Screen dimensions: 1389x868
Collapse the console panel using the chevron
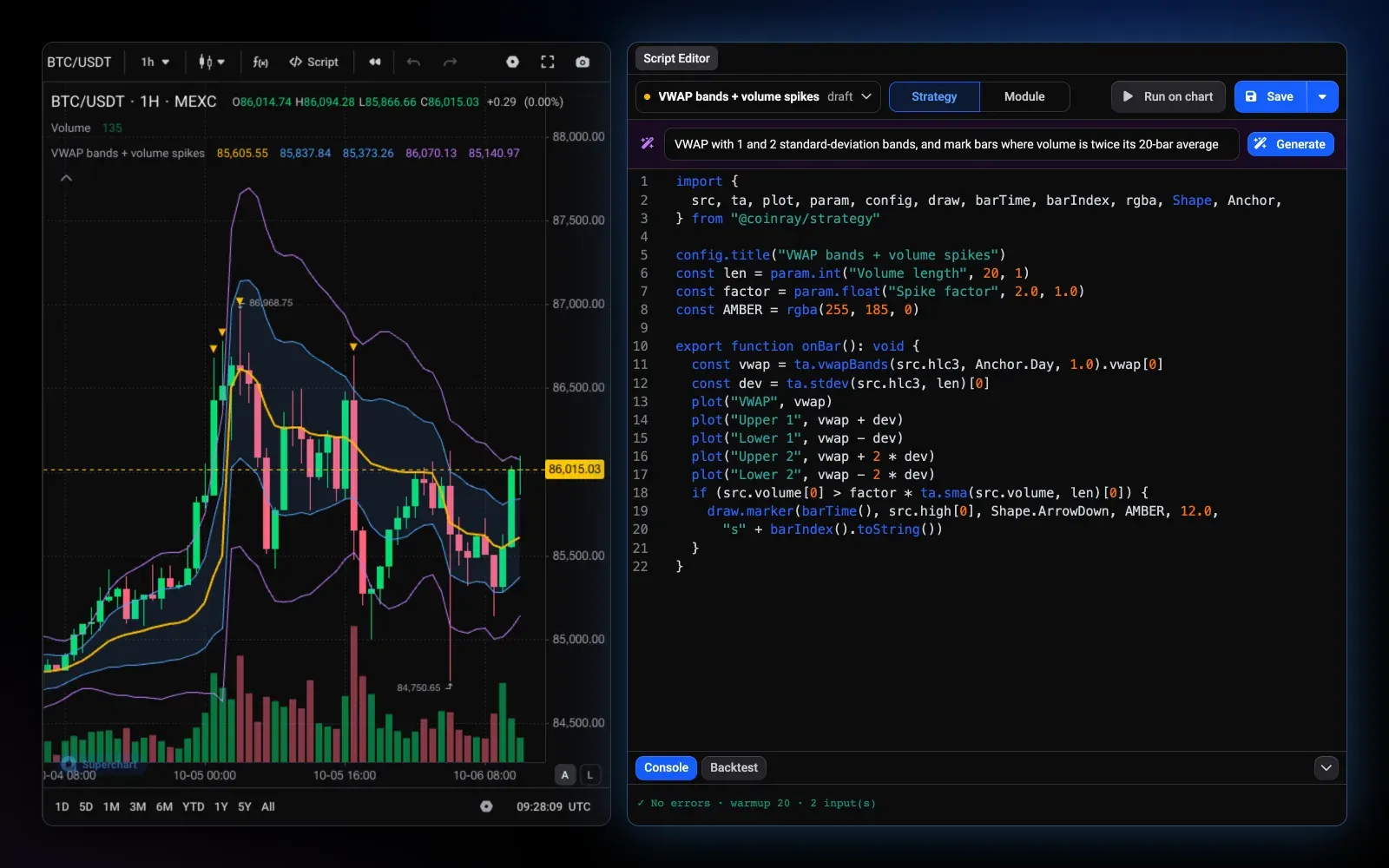pyautogui.click(x=1326, y=767)
